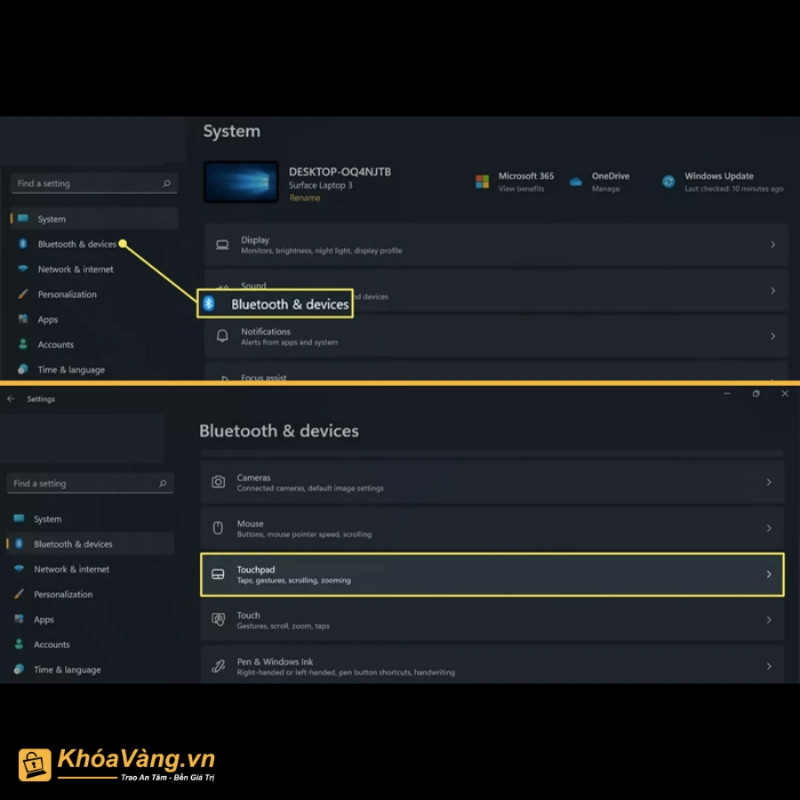Click the back arrow beside Settings title
800x800 pixels.
(x=11, y=399)
